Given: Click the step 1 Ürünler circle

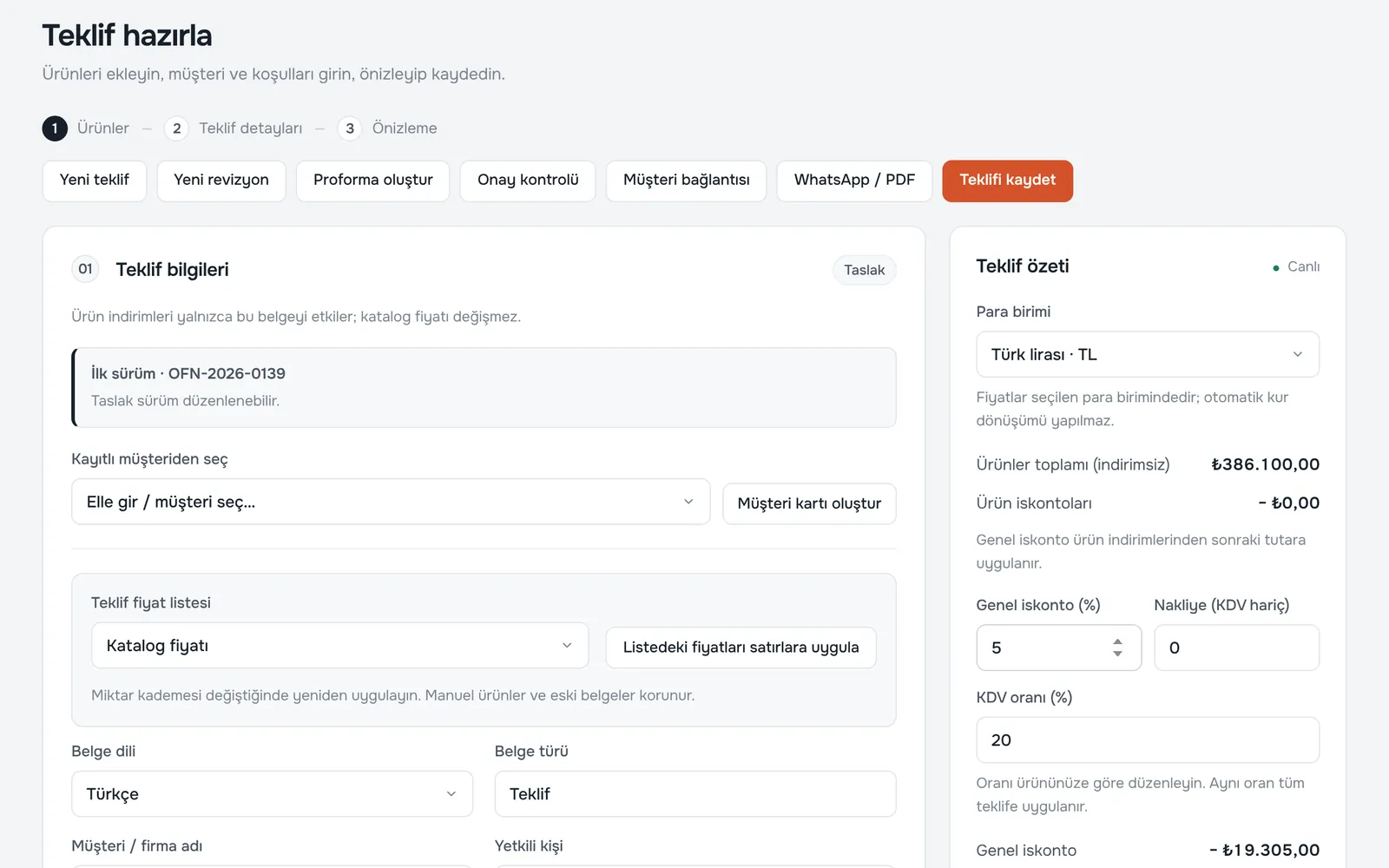Looking at the screenshot, I should click(55, 128).
